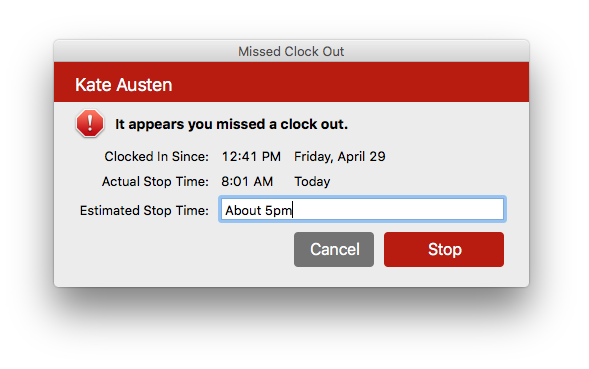Click the missed clock out message text
Viewport: 589px width, 369px height.
click(x=231, y=124)
